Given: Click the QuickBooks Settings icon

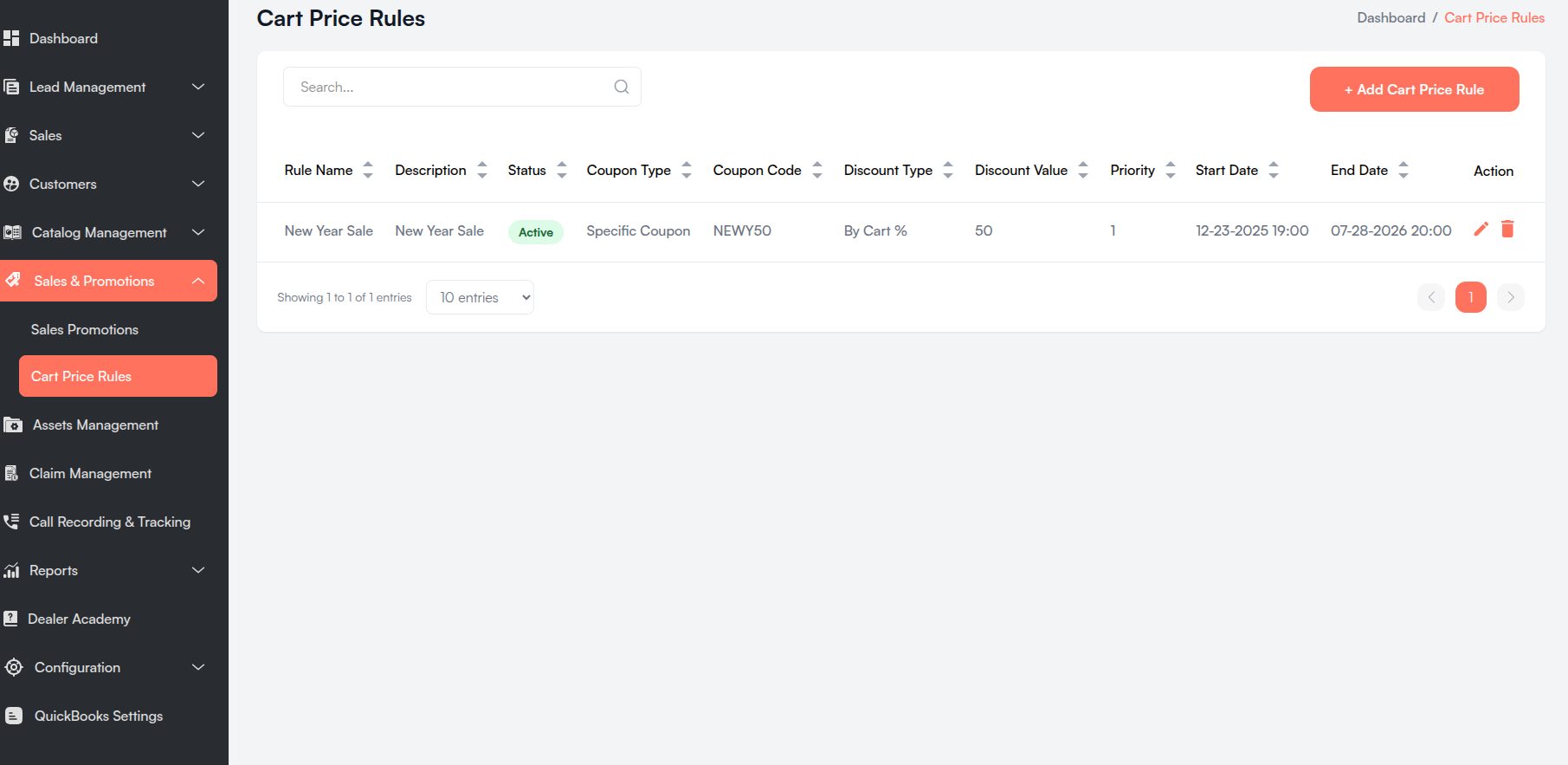Looking at the screenshot, I should (x=14, y=716).
